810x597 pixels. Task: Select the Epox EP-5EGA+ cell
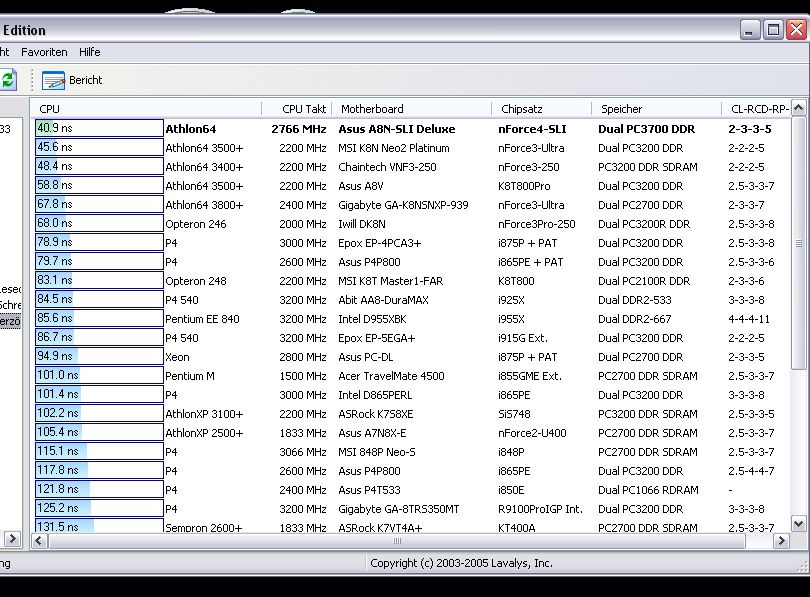[x=377, y=338]
